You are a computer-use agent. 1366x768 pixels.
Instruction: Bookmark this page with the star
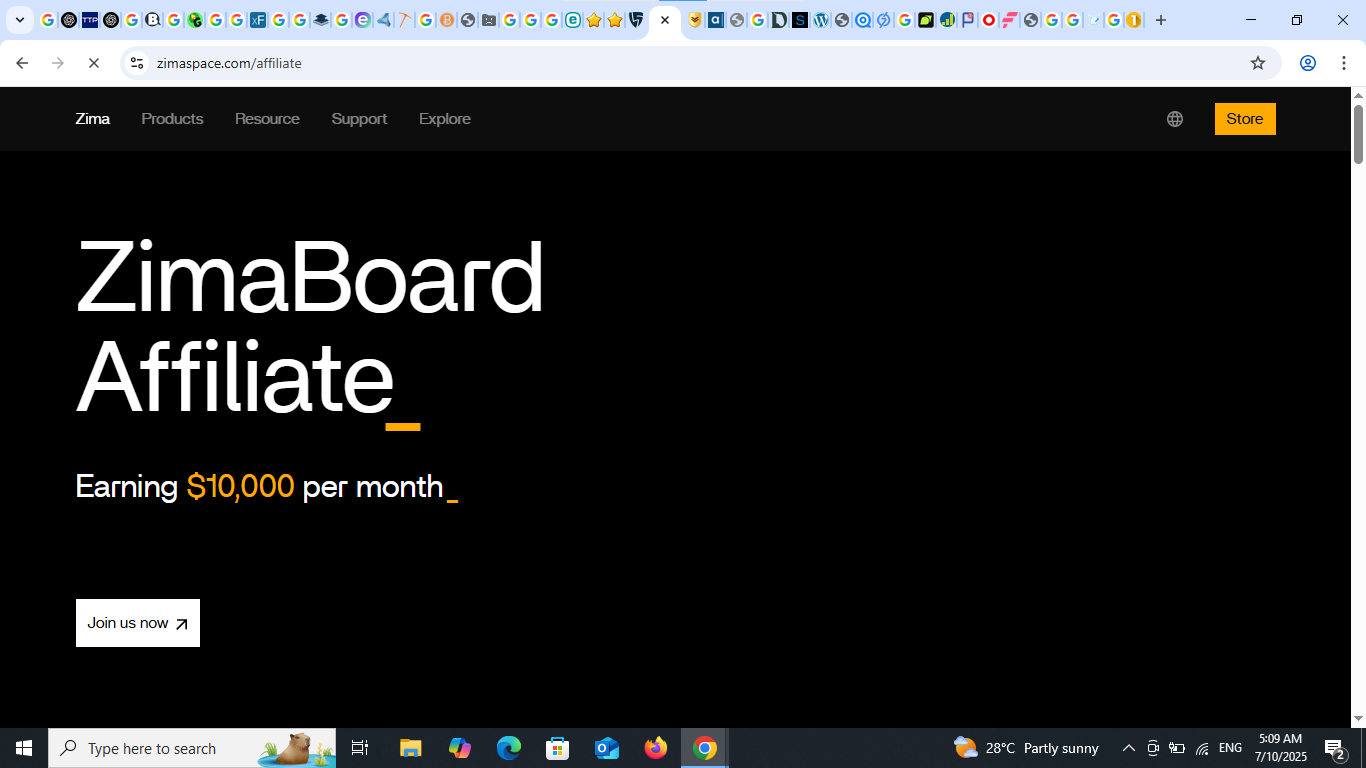[x=1258, y=63]
